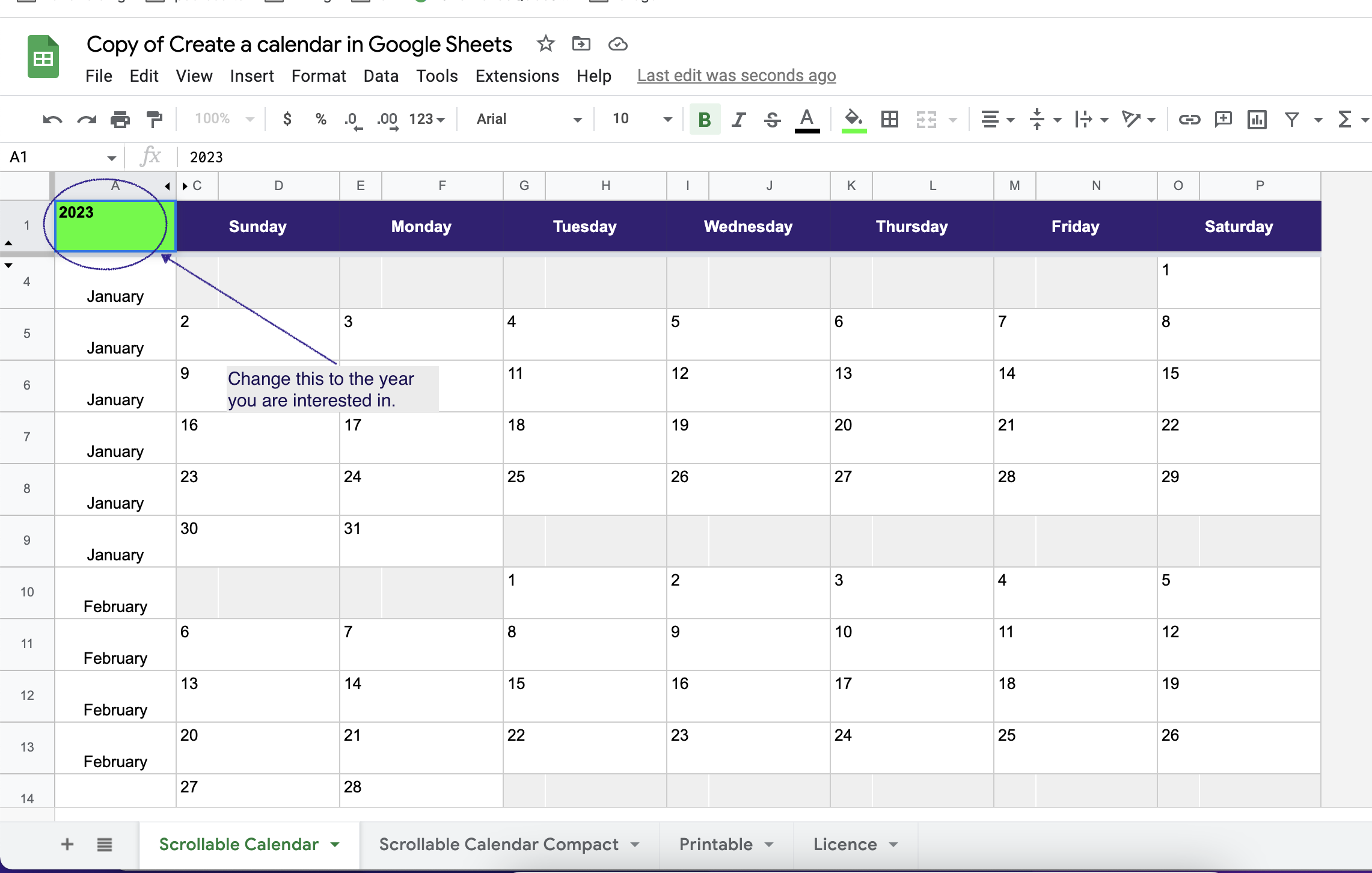Open the File menu
The image size is (1372, 873).
point(99,76)
